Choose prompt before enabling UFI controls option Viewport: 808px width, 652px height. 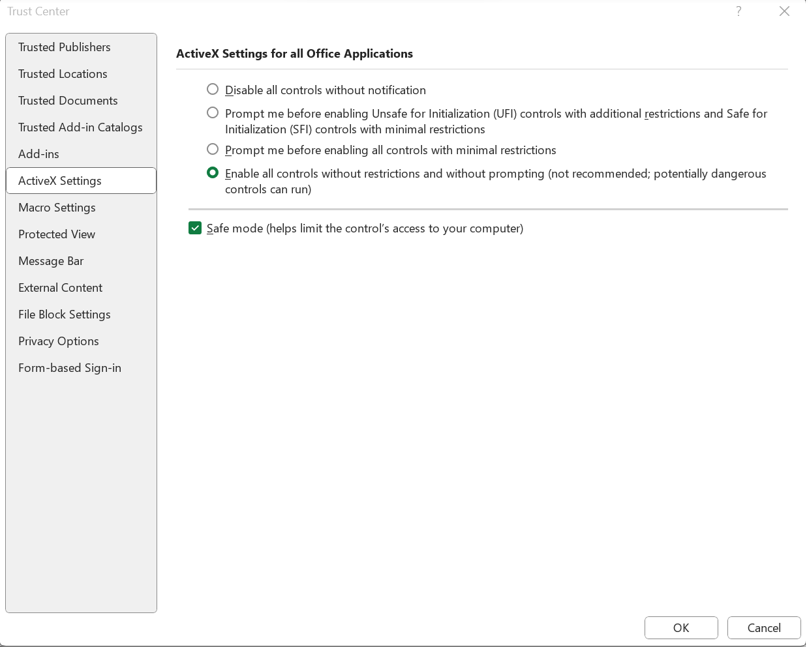(x=212, y=113)
